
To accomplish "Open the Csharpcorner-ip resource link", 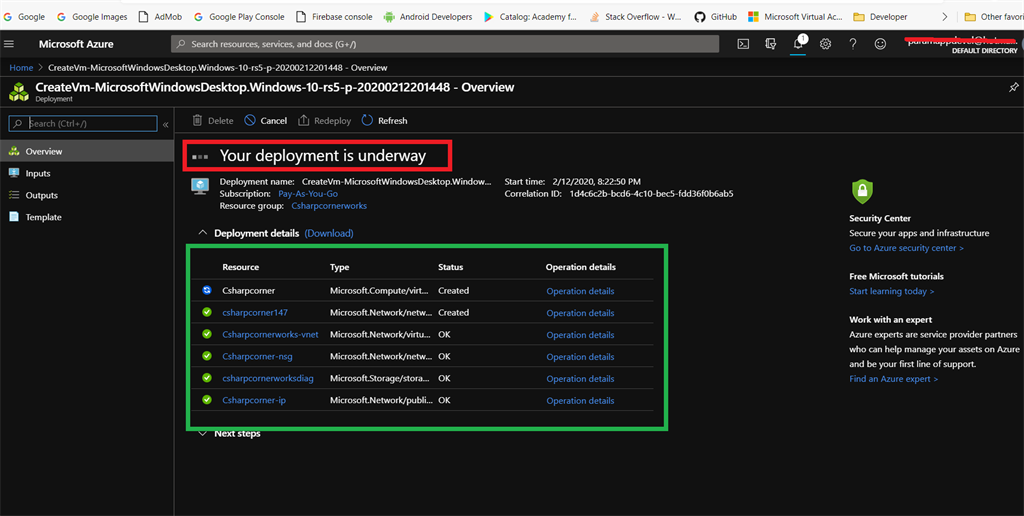I will [253, 400].
